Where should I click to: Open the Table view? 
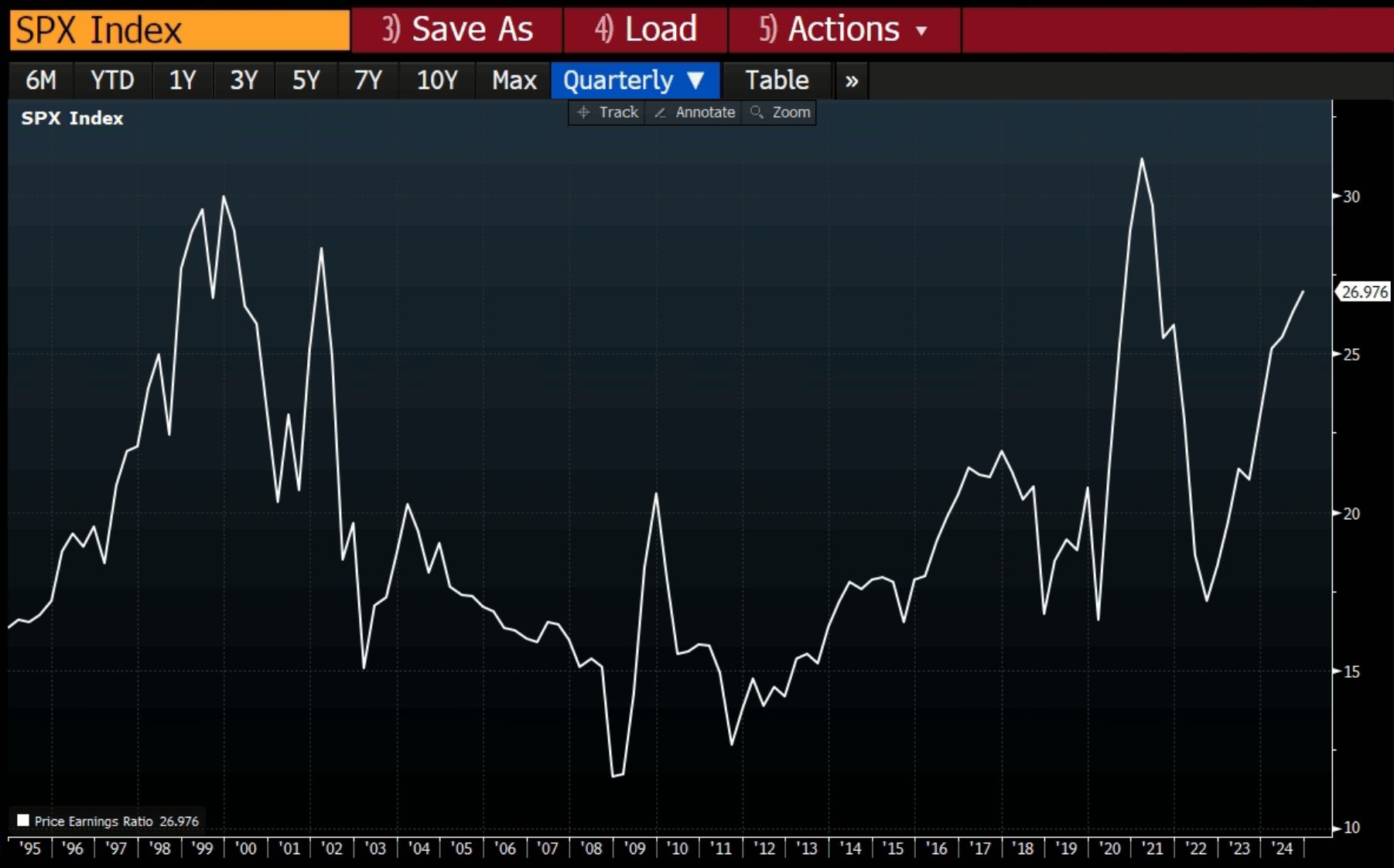(x=777, y=80)
